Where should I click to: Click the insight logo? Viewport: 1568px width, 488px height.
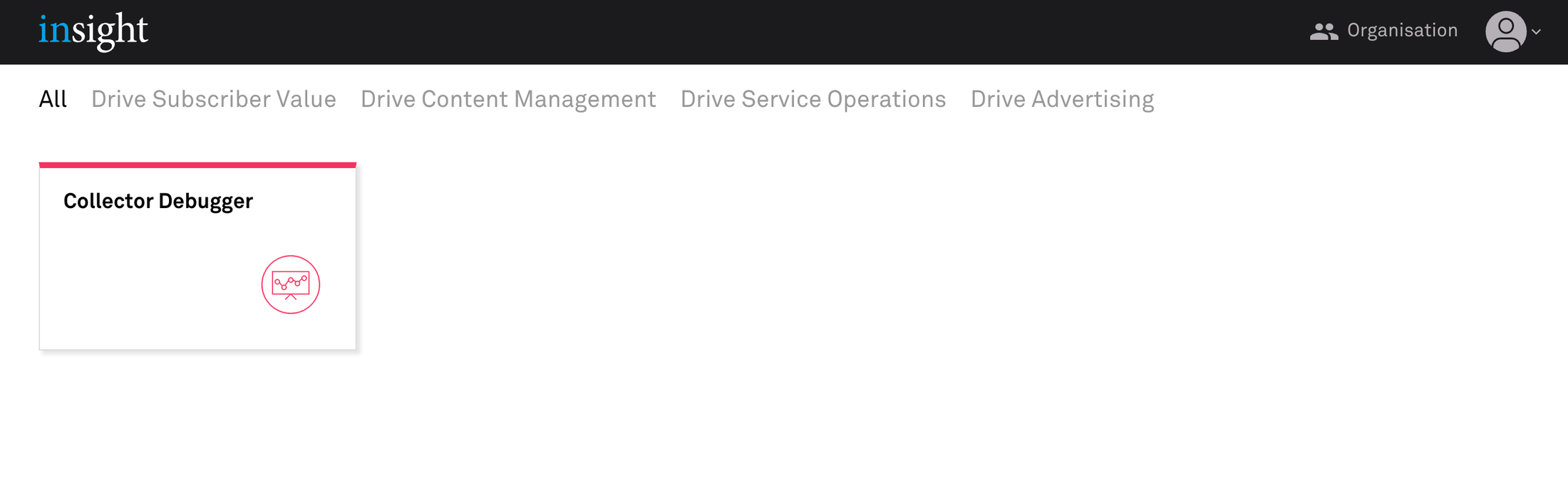pos(93,31)
